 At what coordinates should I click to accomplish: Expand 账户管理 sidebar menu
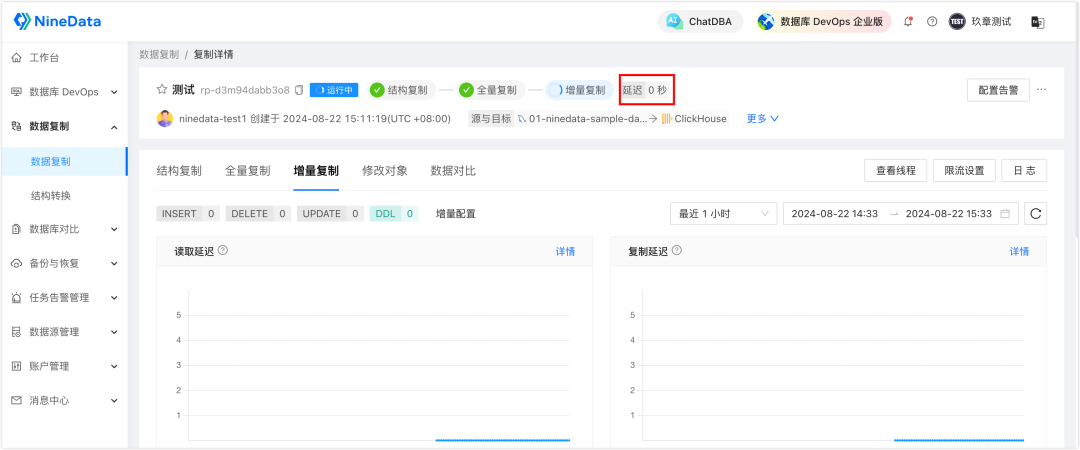pos(64,366)
